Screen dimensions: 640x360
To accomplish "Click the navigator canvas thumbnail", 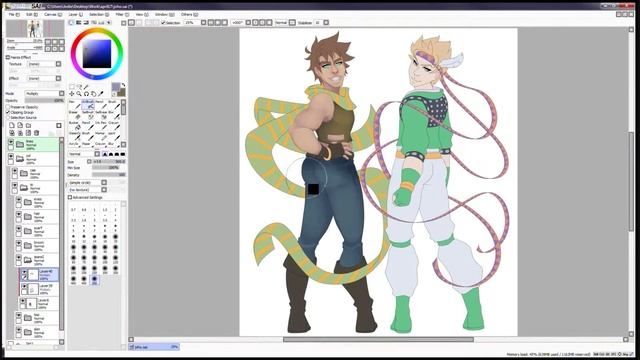I will click(x=35, y=29).
